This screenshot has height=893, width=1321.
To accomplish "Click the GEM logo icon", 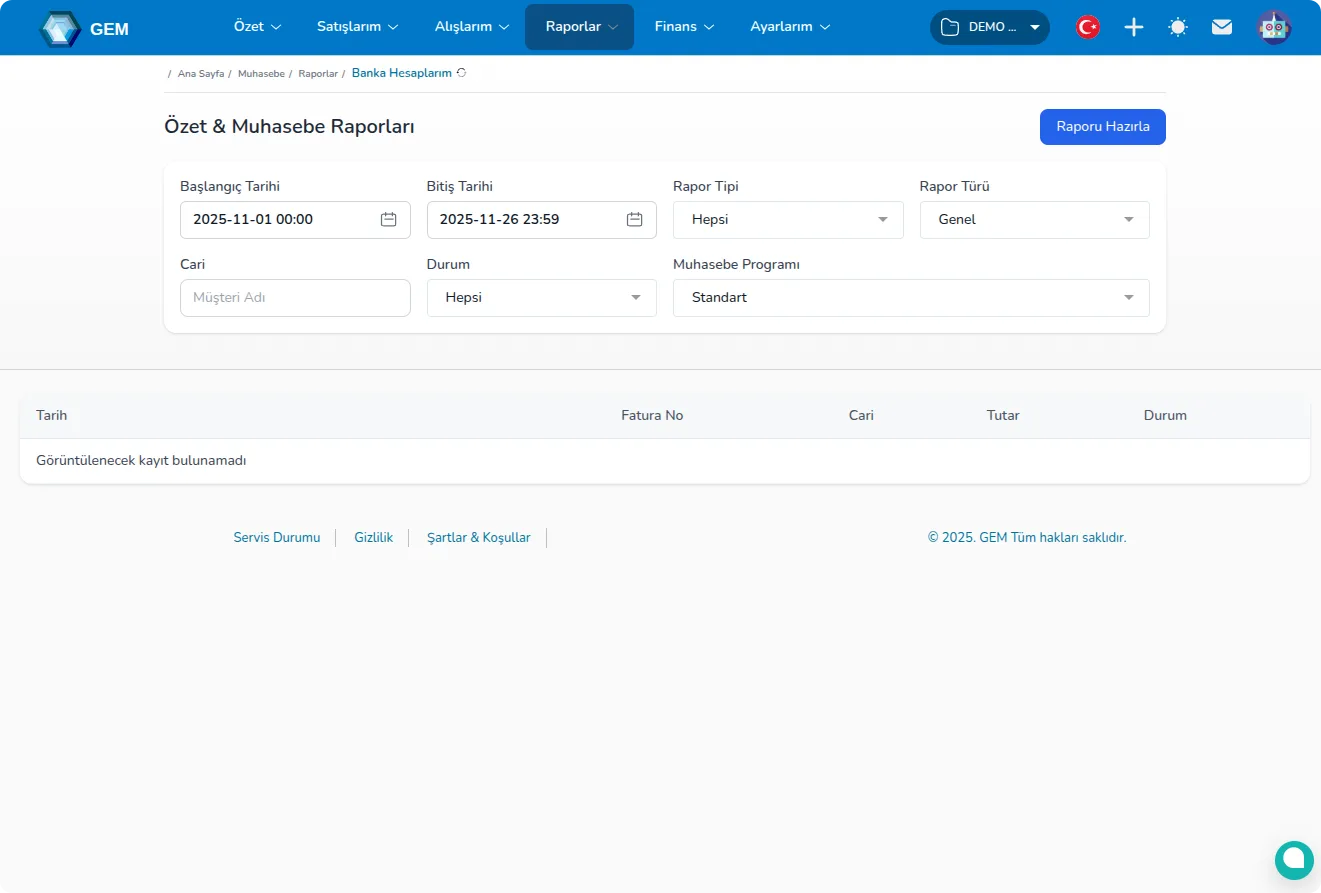I will pyautogui.click(x=60, y=28).
